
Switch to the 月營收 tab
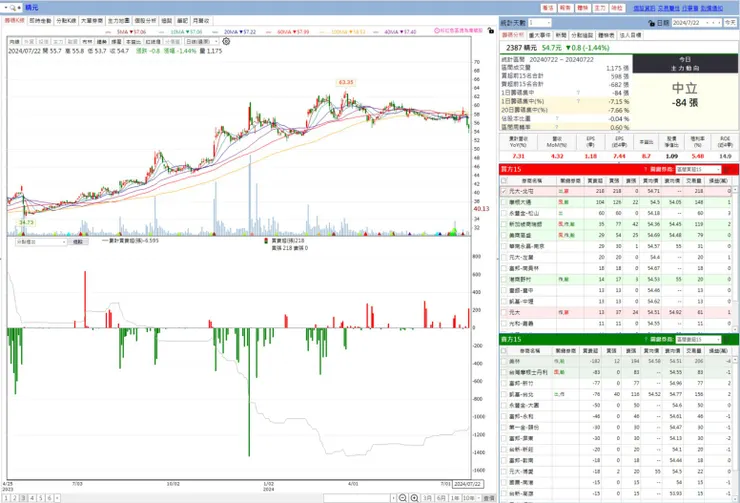(201, 21)
